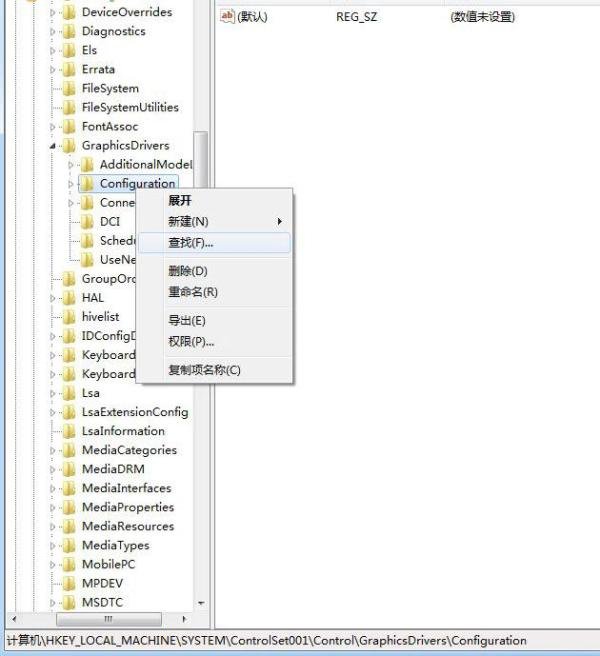Expand the MobilePC tree node
Image resolution: width=600 pixels, height=656 pixels.
click(x=53, y=565)
